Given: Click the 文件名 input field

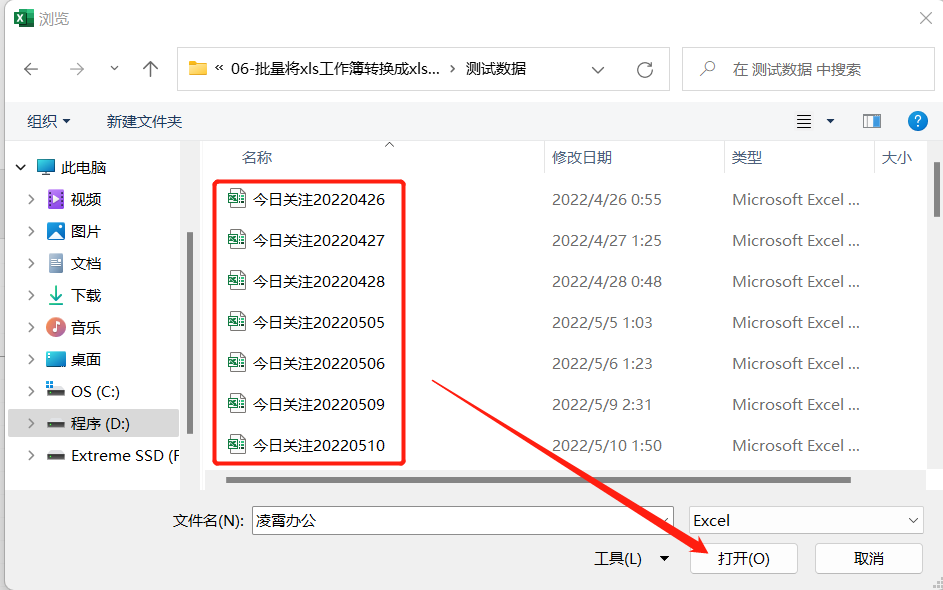Looking at the screenshot, I should coord(462,520).
